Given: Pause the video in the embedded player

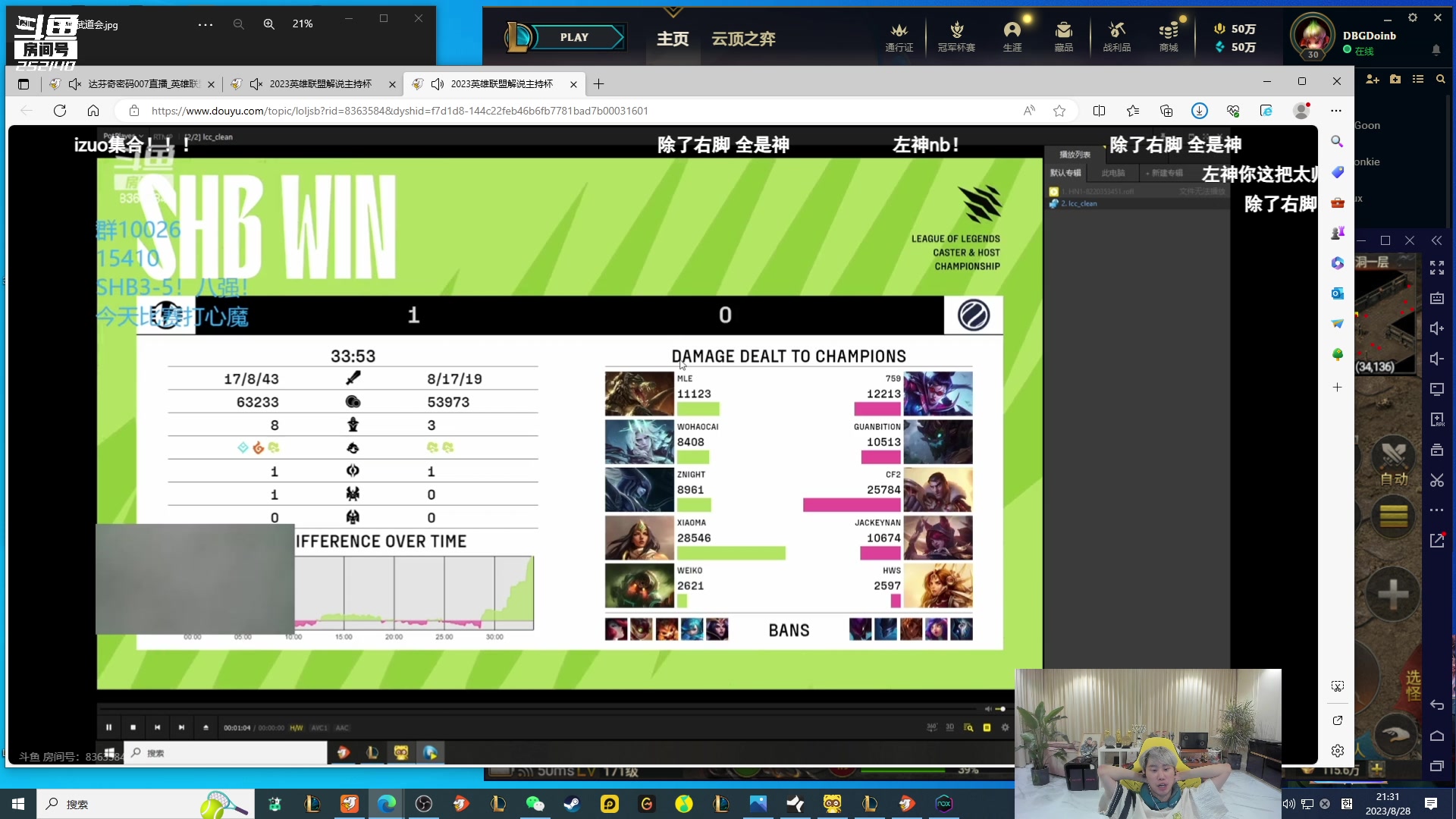Looking at the screenshot, I should [x=108, y=727].
